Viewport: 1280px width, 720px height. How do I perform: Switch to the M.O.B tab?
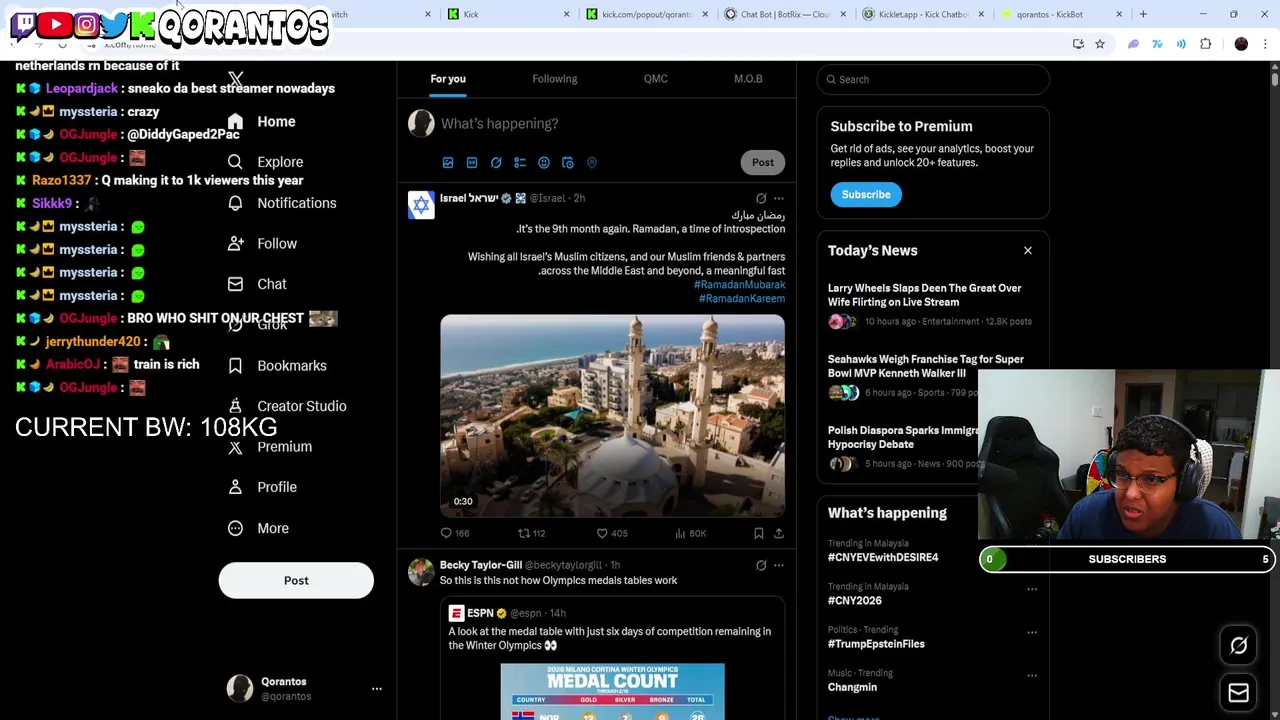(748, 79)
